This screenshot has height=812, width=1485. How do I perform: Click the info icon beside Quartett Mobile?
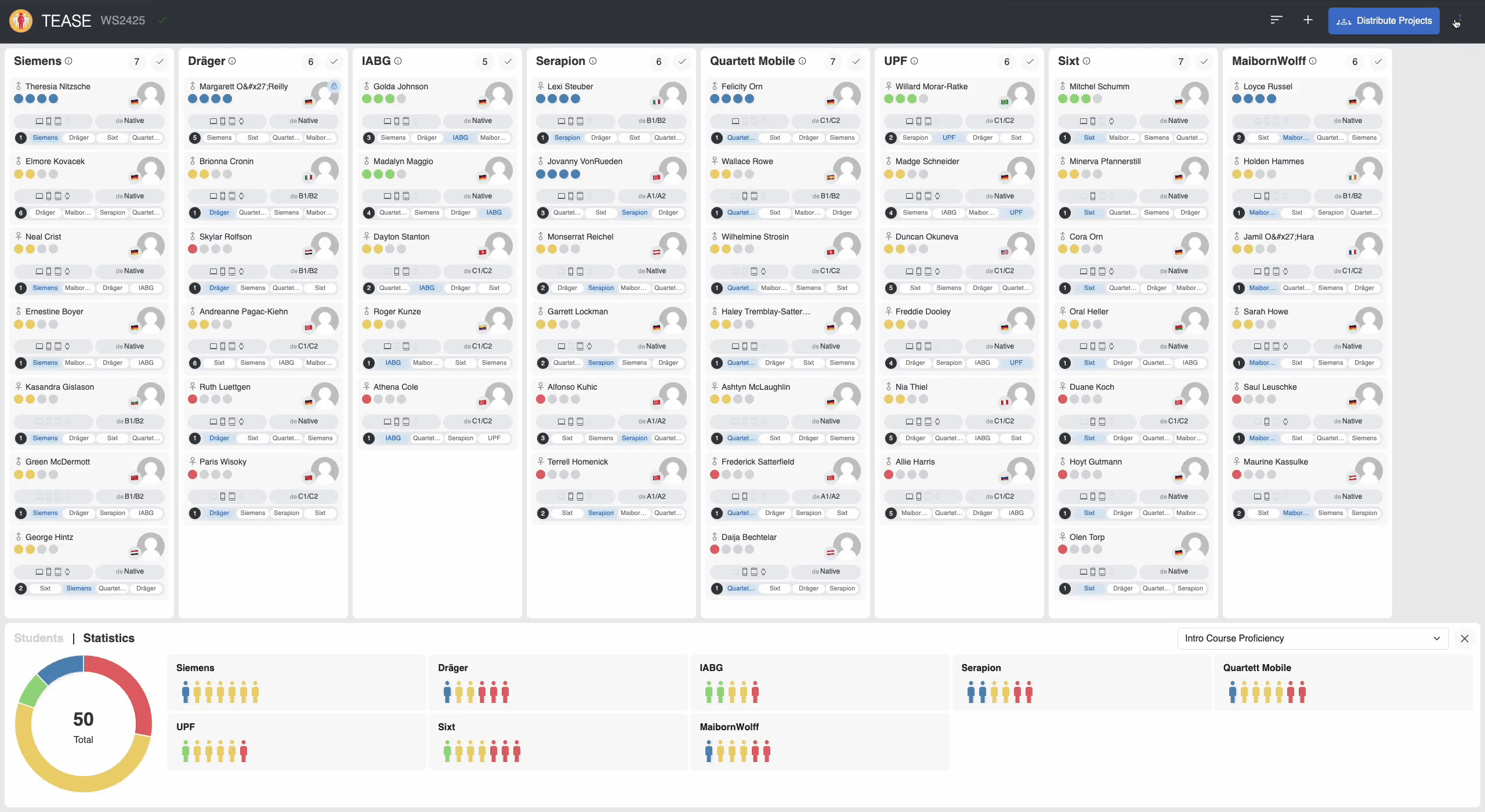(x=802, y=61)
